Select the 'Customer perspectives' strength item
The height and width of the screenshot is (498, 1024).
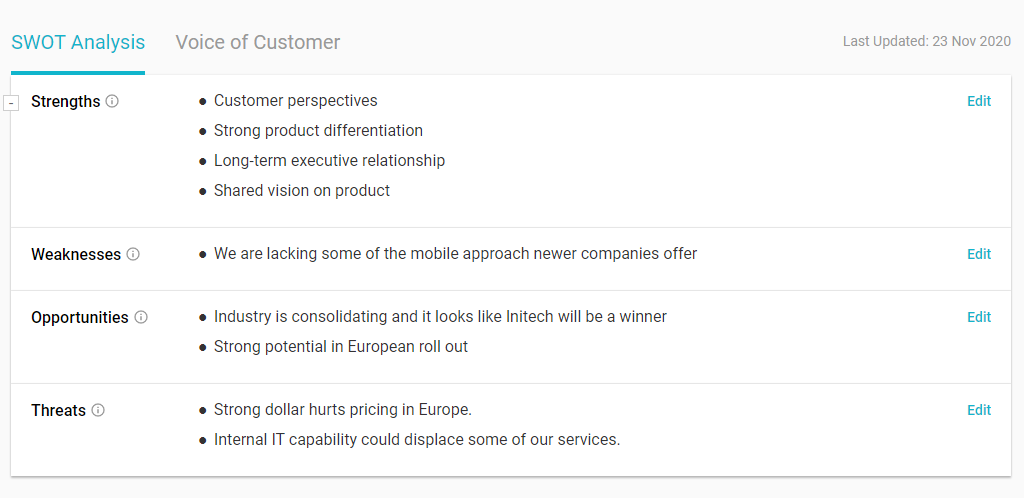pos(296,101)
